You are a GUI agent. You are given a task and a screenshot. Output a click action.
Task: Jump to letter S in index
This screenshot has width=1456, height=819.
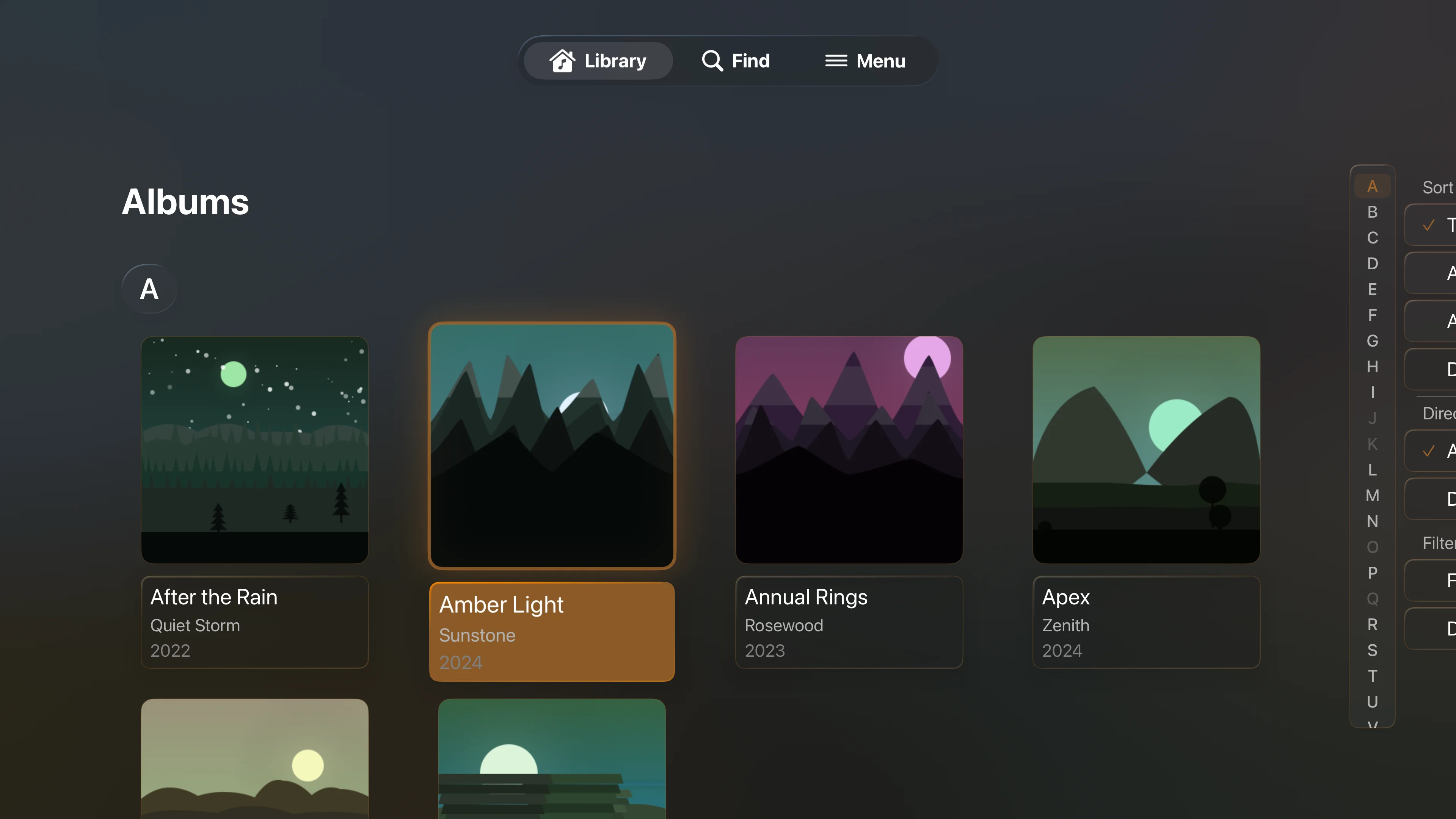pos(1372,651)
